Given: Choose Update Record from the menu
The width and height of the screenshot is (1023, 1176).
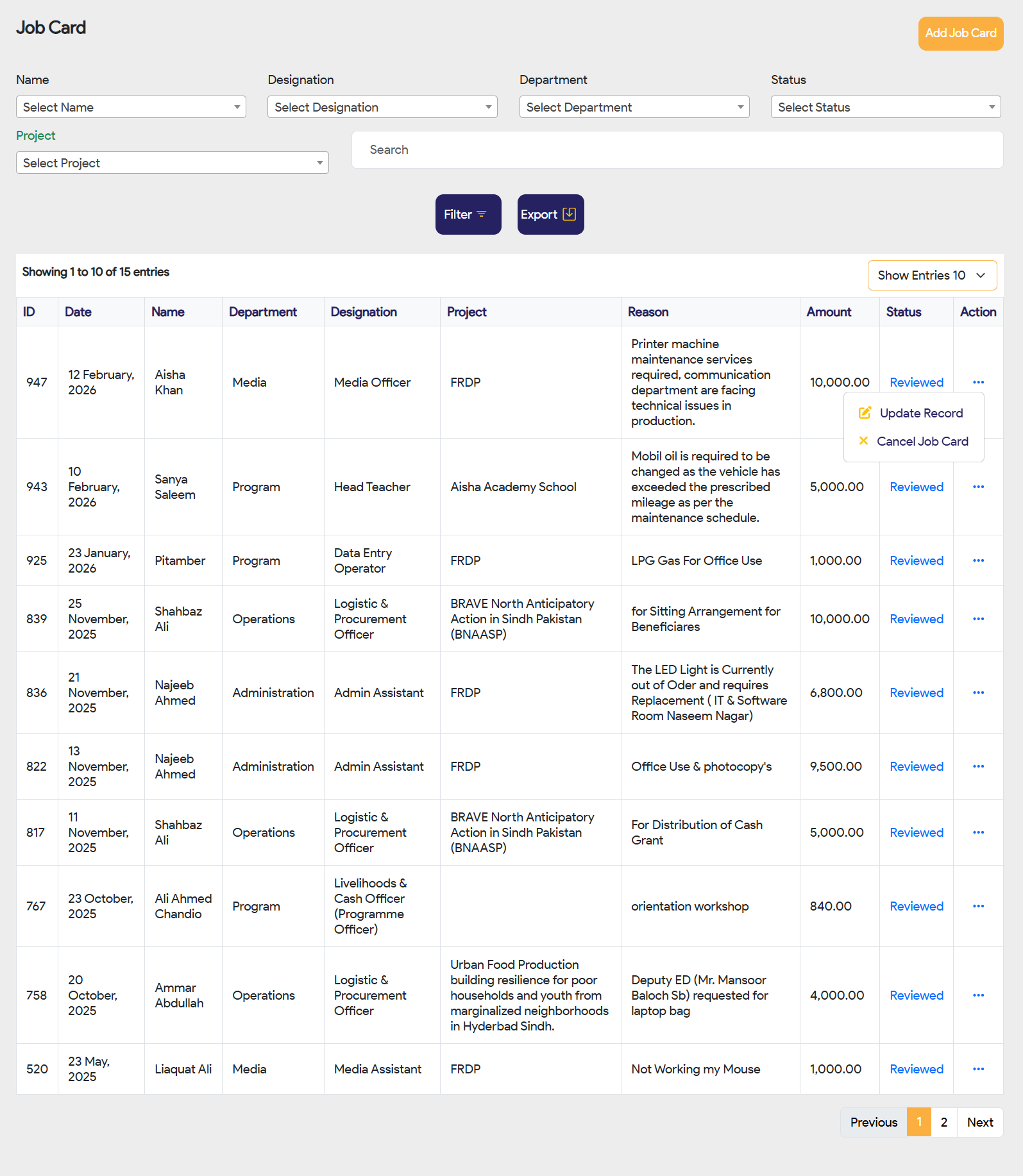Looking at the screenshot, I should (920, 414).
